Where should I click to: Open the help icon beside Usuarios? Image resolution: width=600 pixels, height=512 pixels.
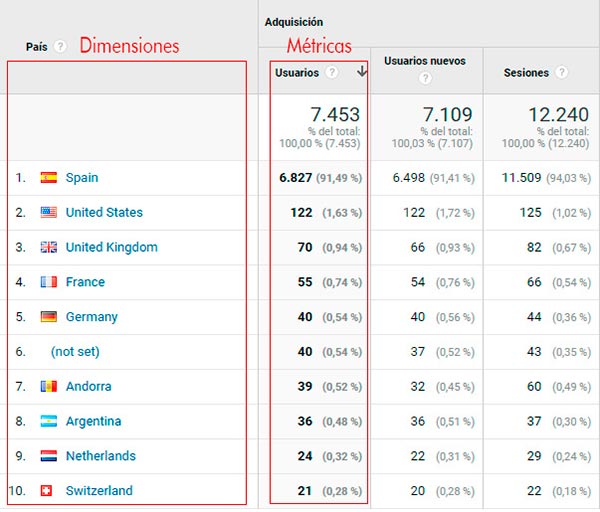332,72
